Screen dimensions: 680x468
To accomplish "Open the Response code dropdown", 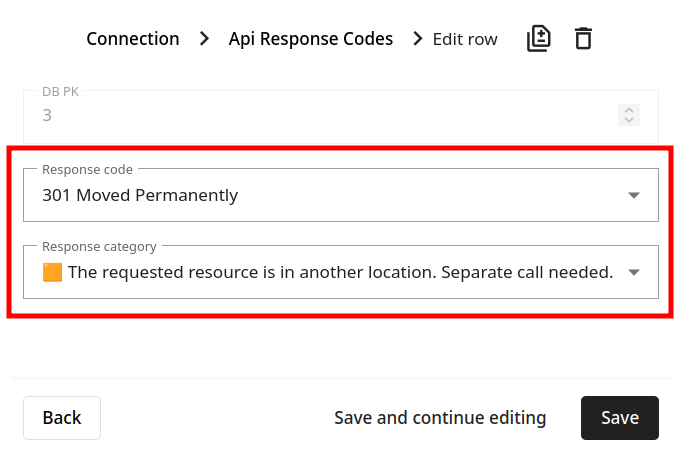I will (341, 195).
